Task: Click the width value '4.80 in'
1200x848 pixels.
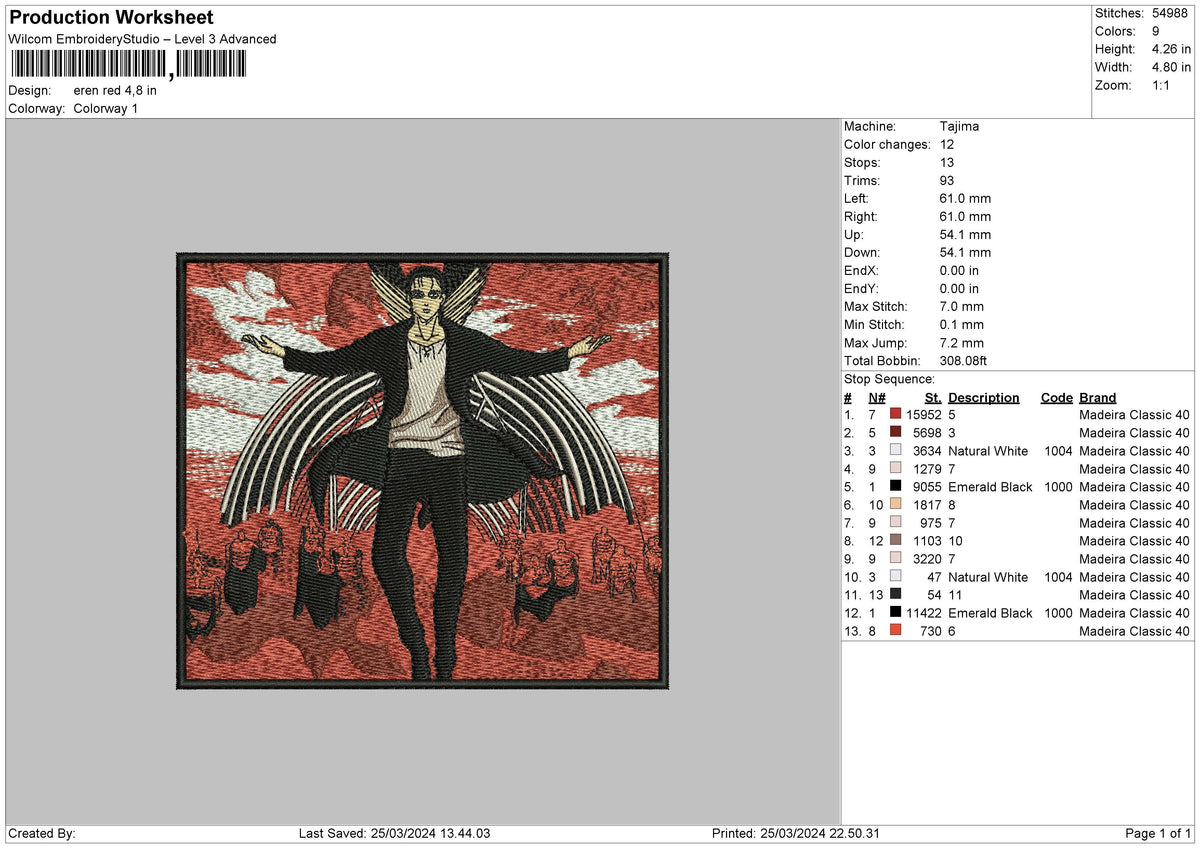Action: click(x=1172, y=67)
